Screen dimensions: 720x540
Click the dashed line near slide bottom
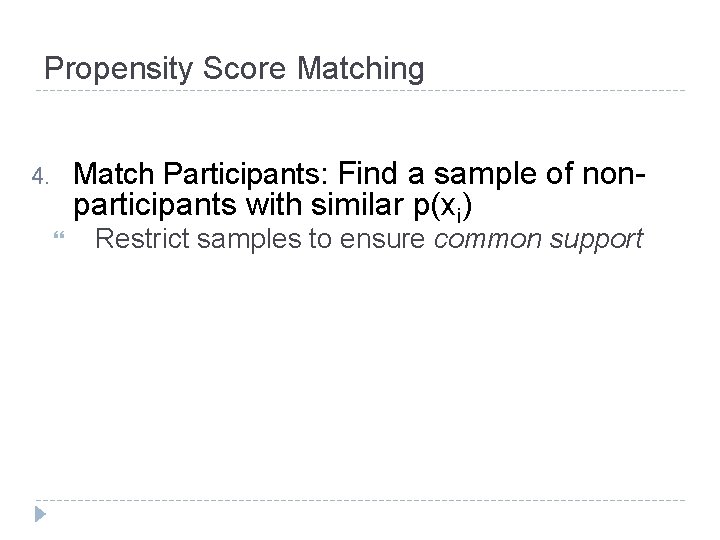[360, 500]
